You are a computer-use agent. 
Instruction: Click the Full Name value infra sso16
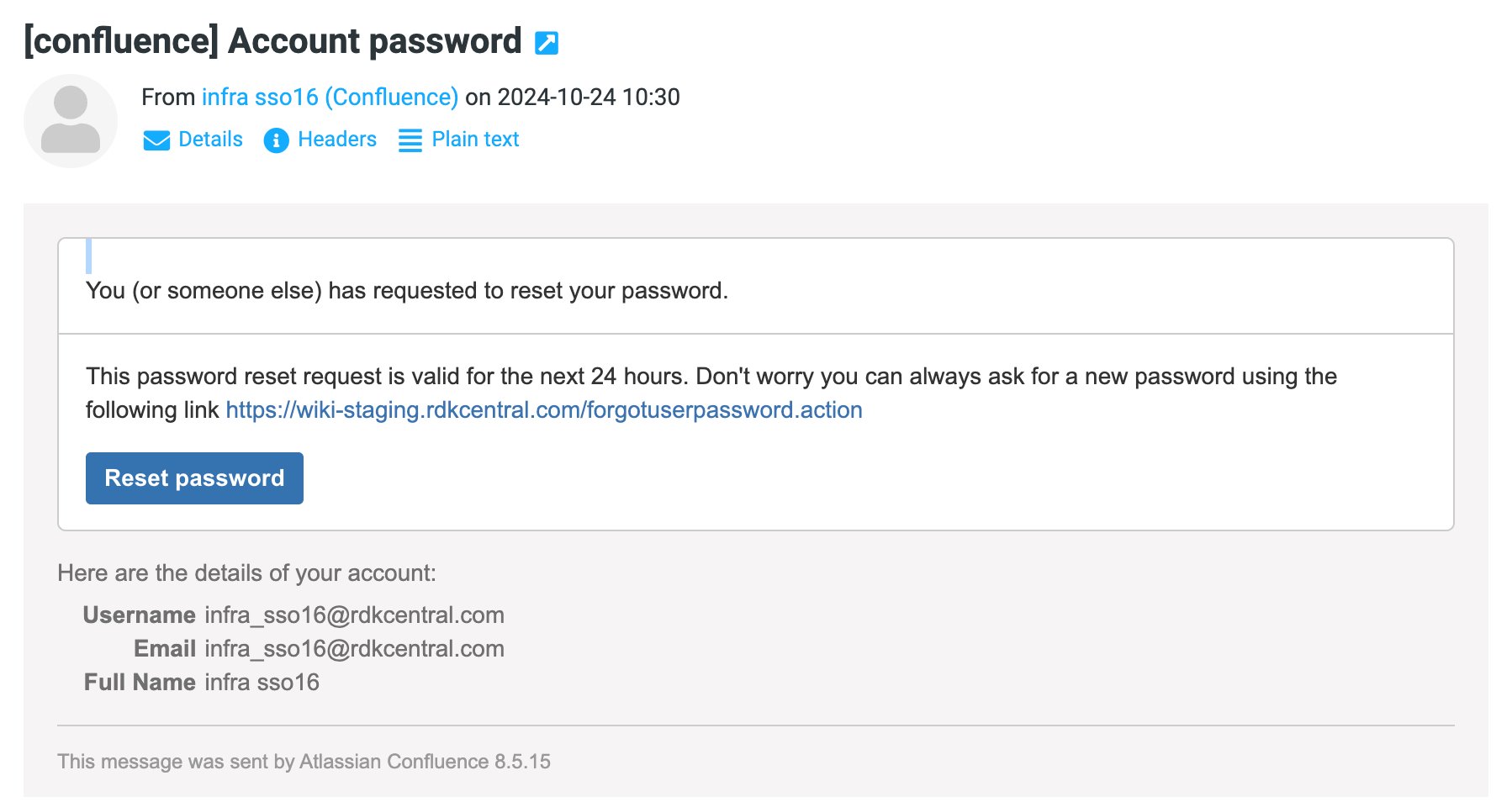pyautogui.click(x=262, y=683)
